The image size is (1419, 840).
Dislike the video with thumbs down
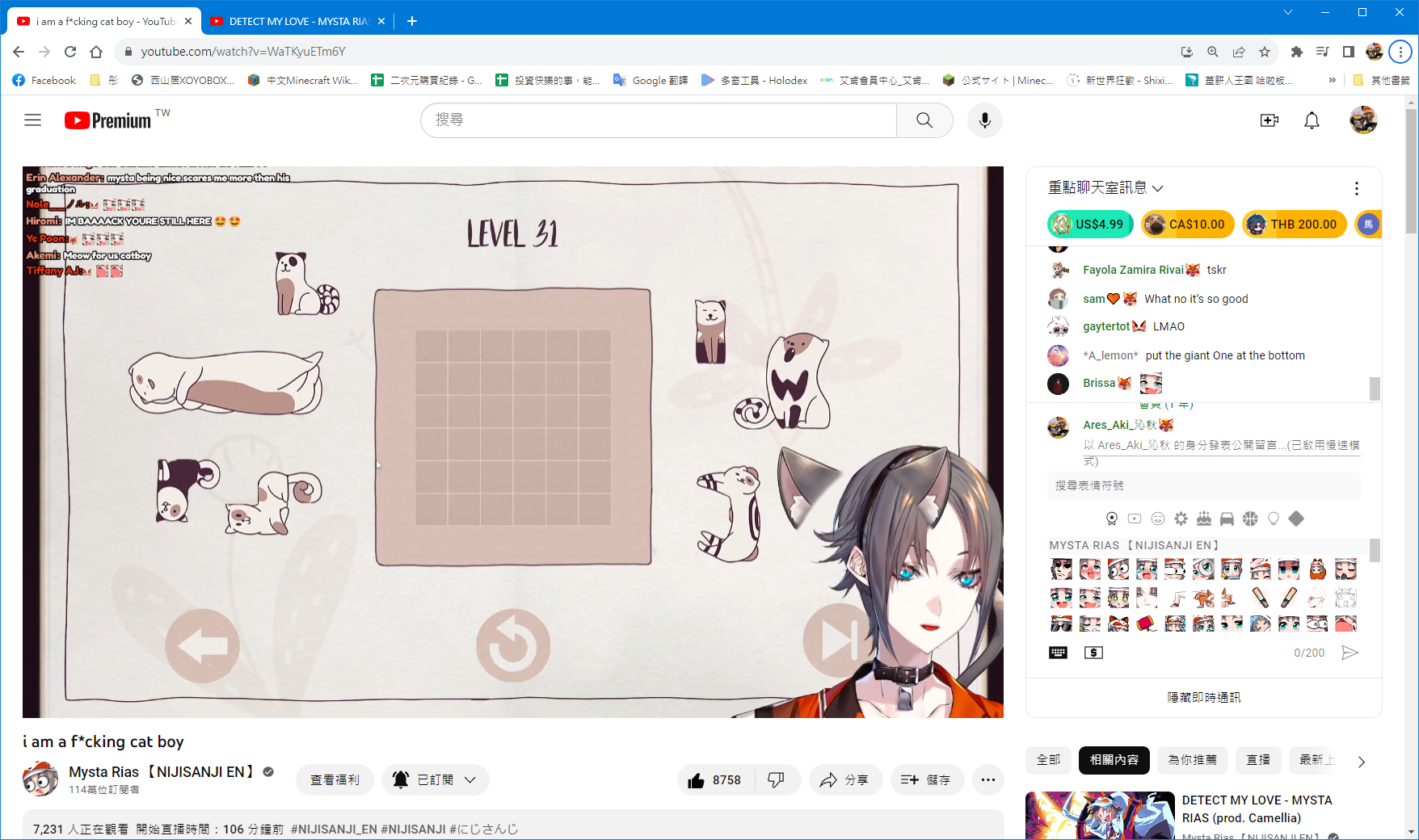(776, 779)
